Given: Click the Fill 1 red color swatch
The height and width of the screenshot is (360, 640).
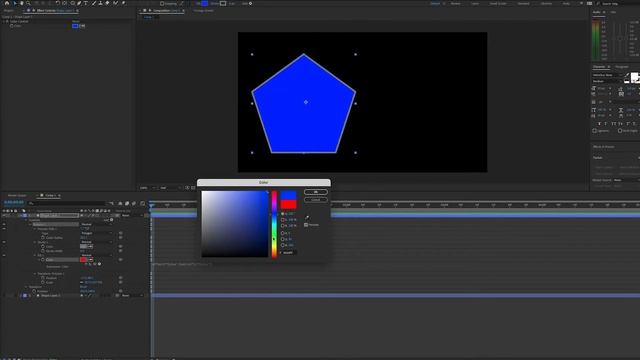Looking at the screenshot, I should (83, 260).
